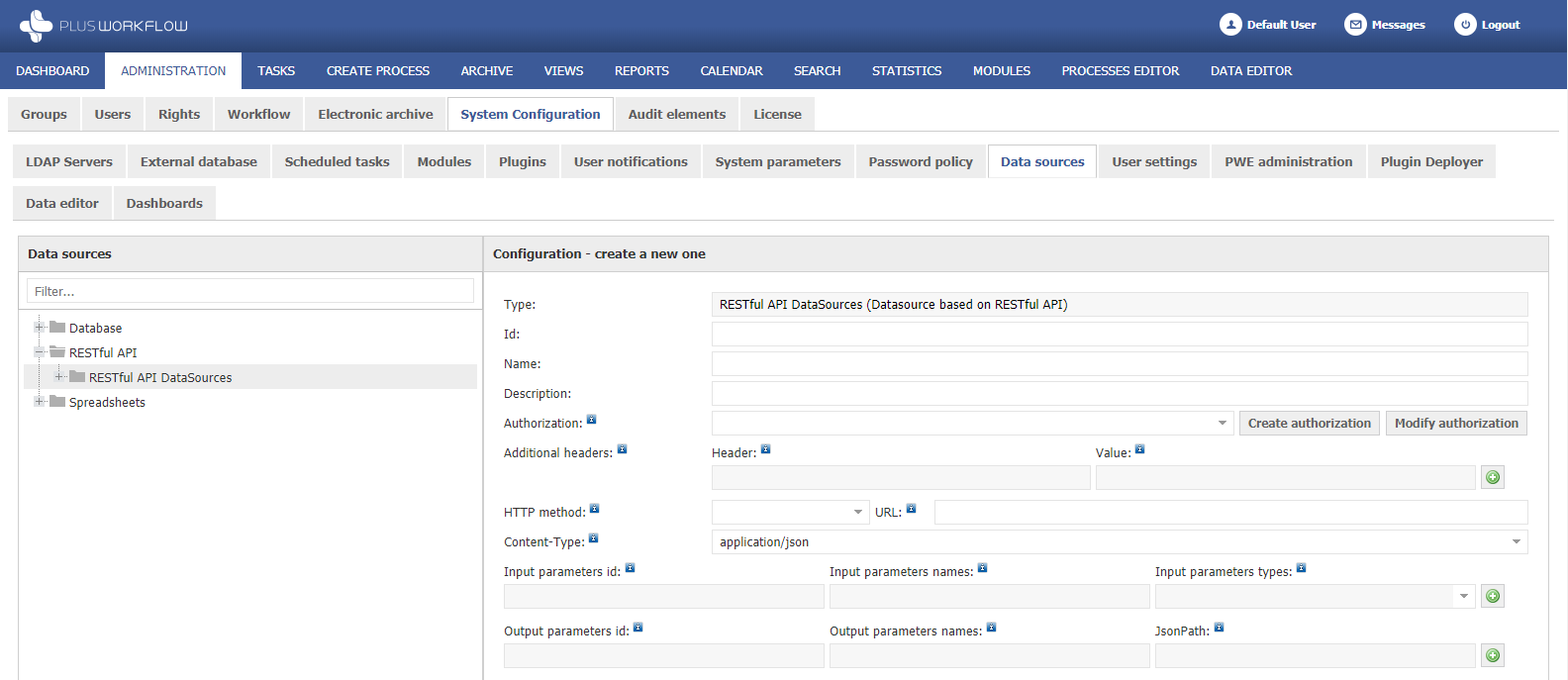This screenshot has height=680, width=1568.
Task: Click the Create authorization button
Action: point(1309,424)
